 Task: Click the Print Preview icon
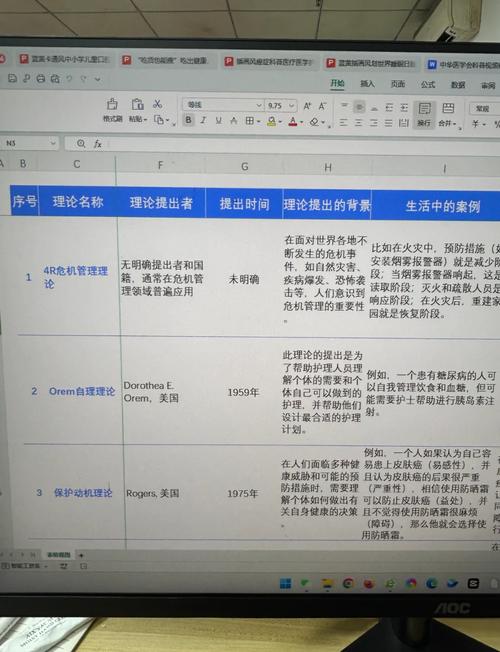(x=55, y=78)
